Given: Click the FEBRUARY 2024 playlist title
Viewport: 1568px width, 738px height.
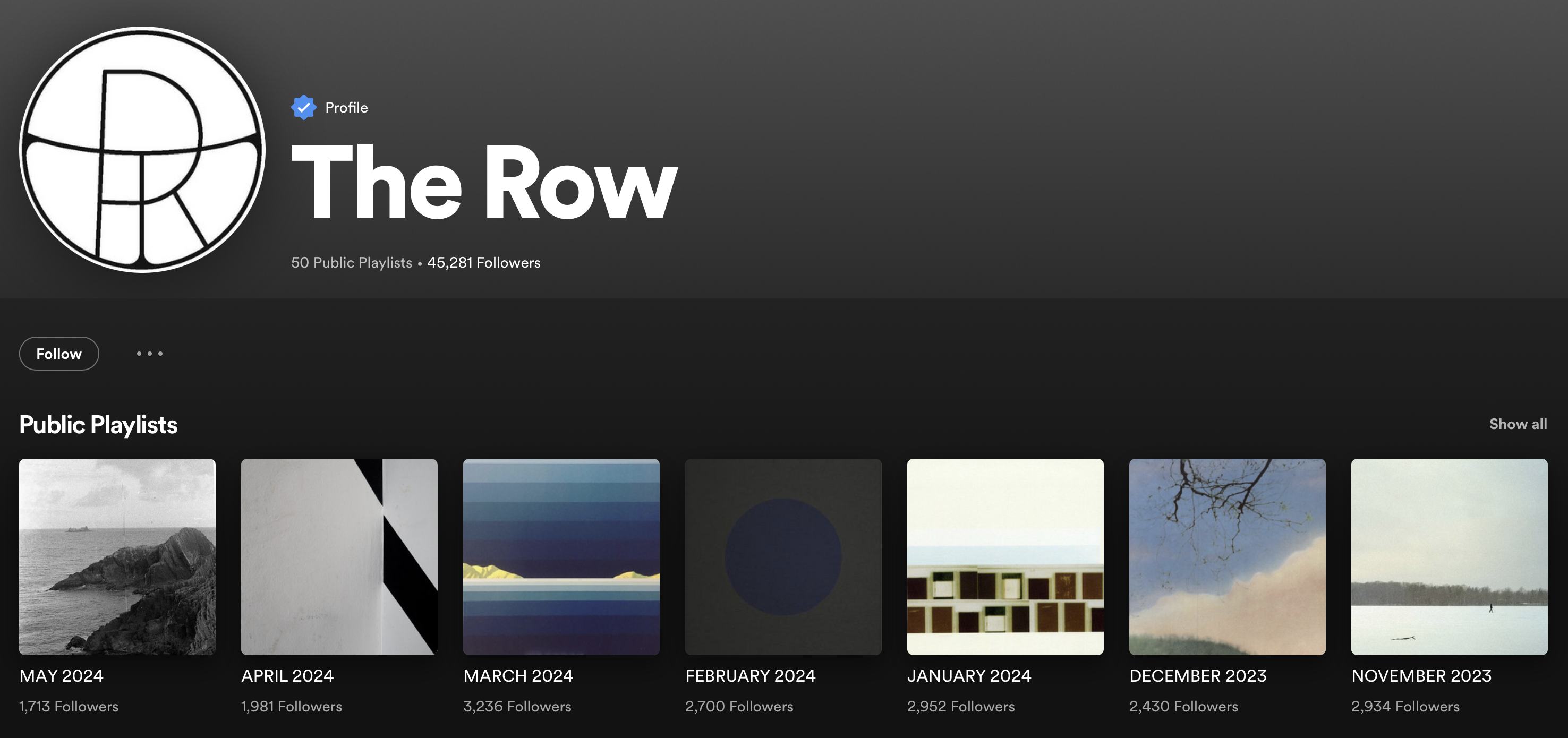Looking at the screenshot, I should click(x=750, y=676).
